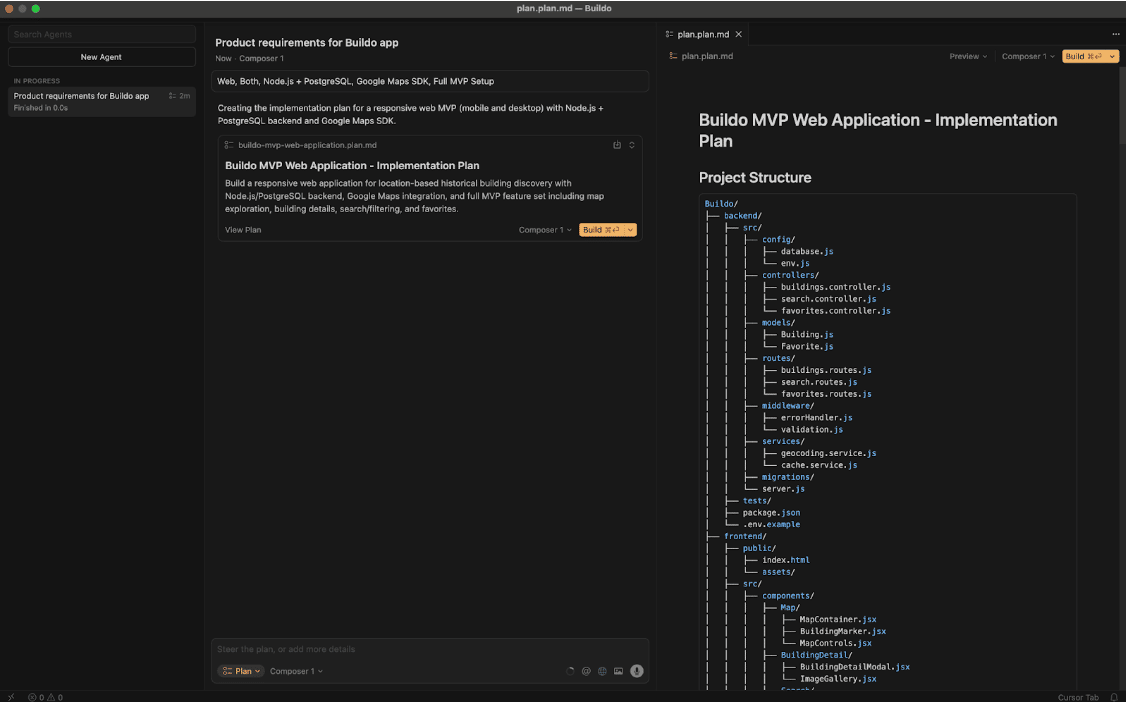Click 'ImageGallery.jsx' in project tree
The height and width of the screenshot is (702, 1126).
point(838,678)
